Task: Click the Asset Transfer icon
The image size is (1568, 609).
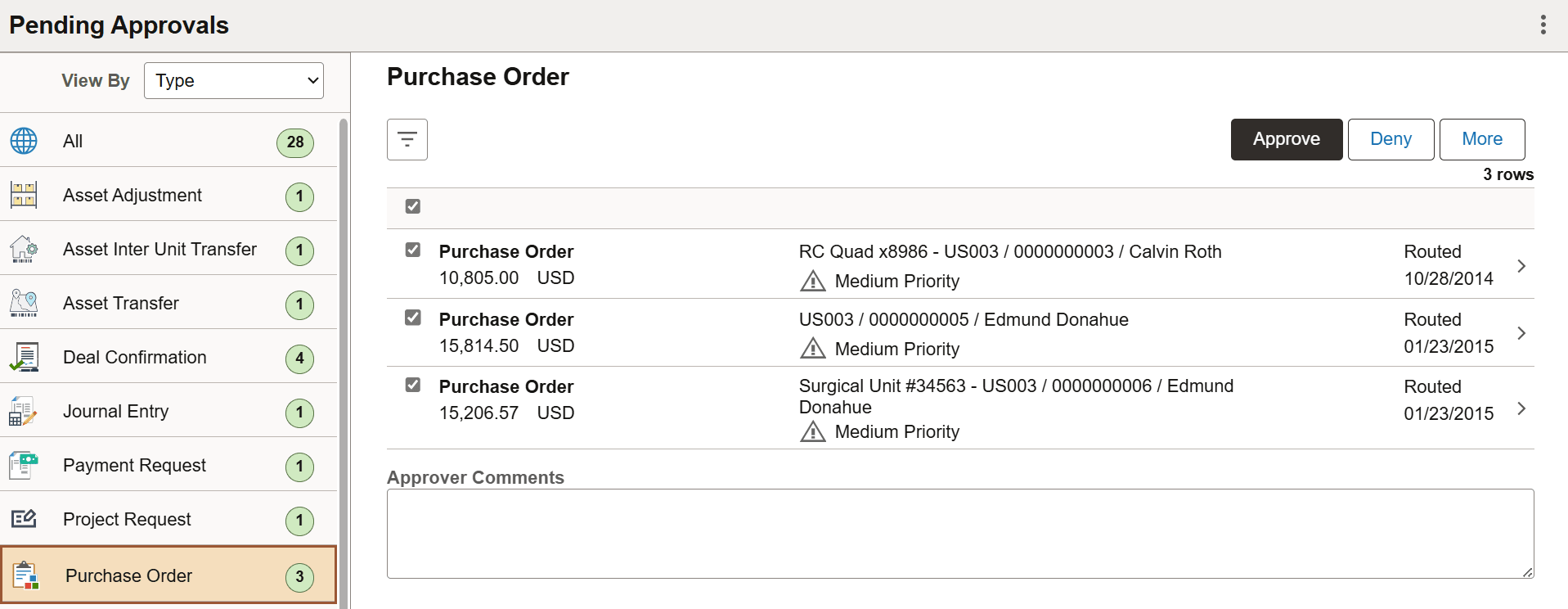Action: (x=23, y=303)
